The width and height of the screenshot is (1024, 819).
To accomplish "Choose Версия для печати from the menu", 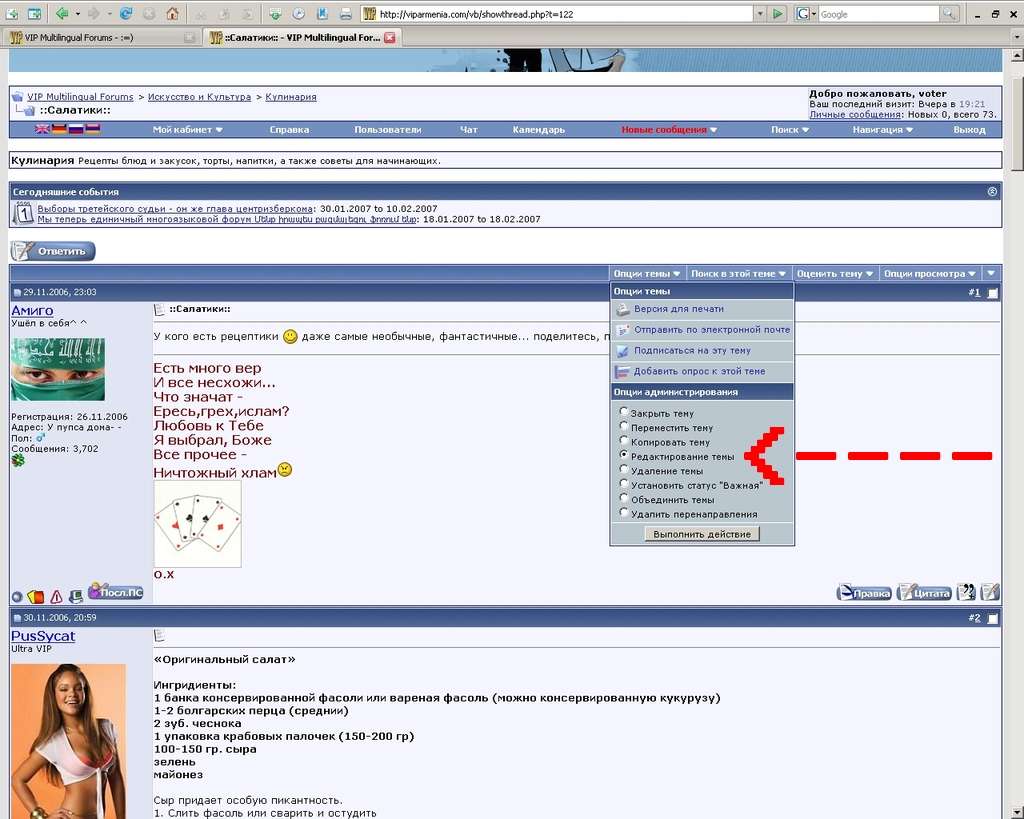I will 678,309.
